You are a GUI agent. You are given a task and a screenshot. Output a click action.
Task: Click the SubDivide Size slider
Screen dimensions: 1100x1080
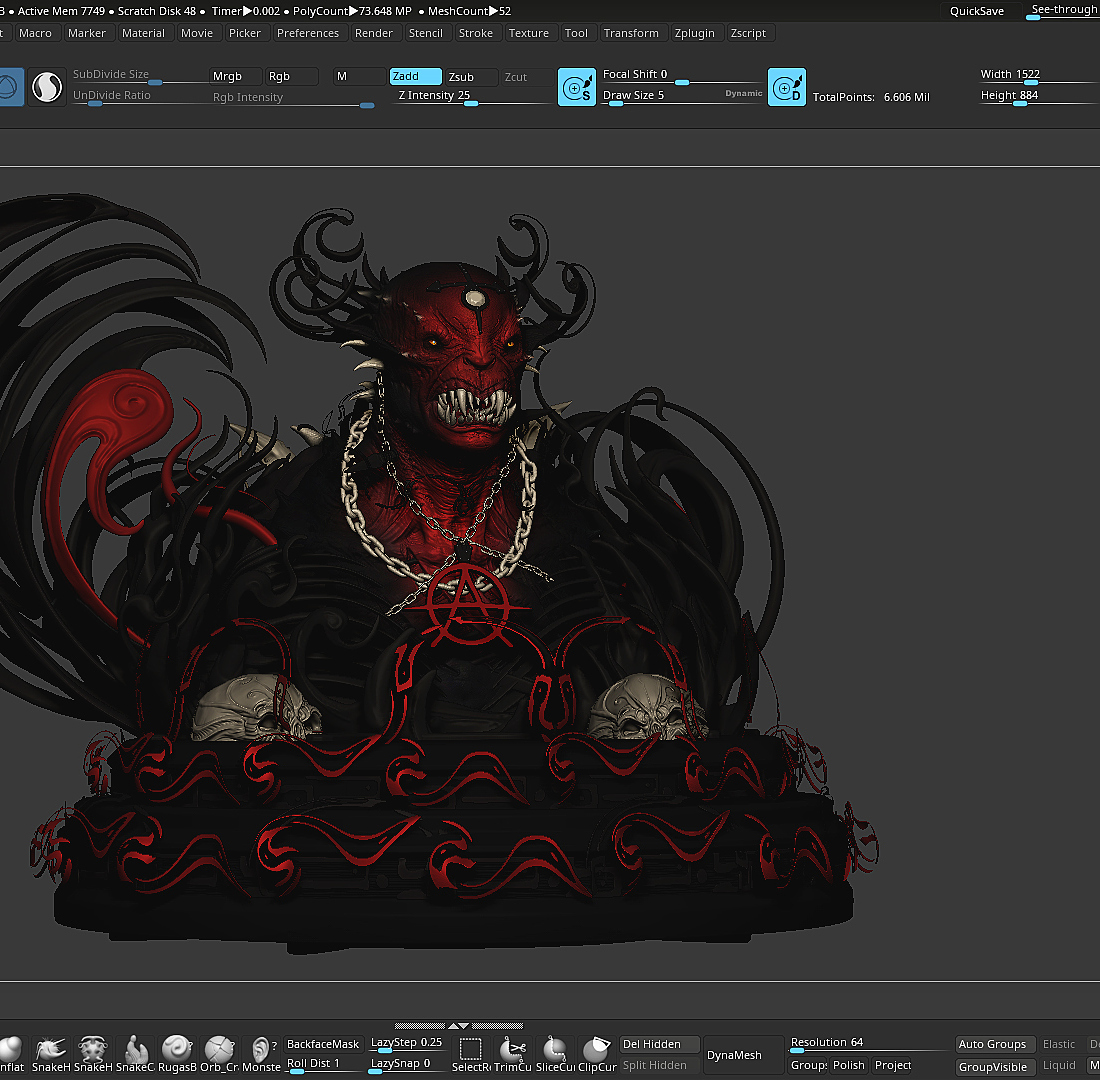(x=139, y=76)
